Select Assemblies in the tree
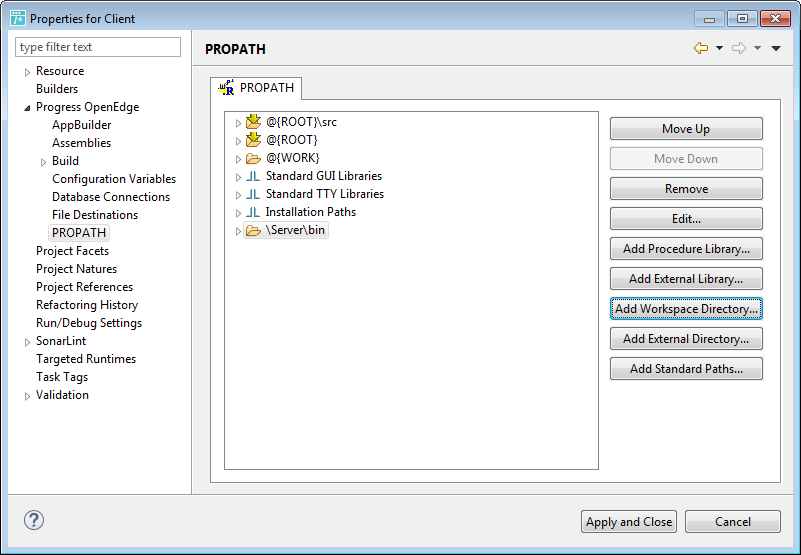 pos(81,143)
